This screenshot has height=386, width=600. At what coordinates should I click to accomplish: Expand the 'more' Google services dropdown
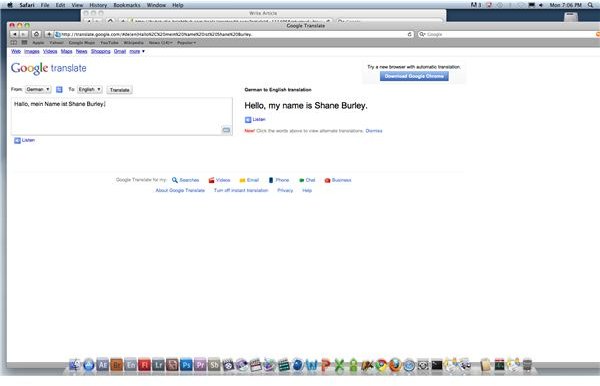pyautogui.click(x=137, y=51)
